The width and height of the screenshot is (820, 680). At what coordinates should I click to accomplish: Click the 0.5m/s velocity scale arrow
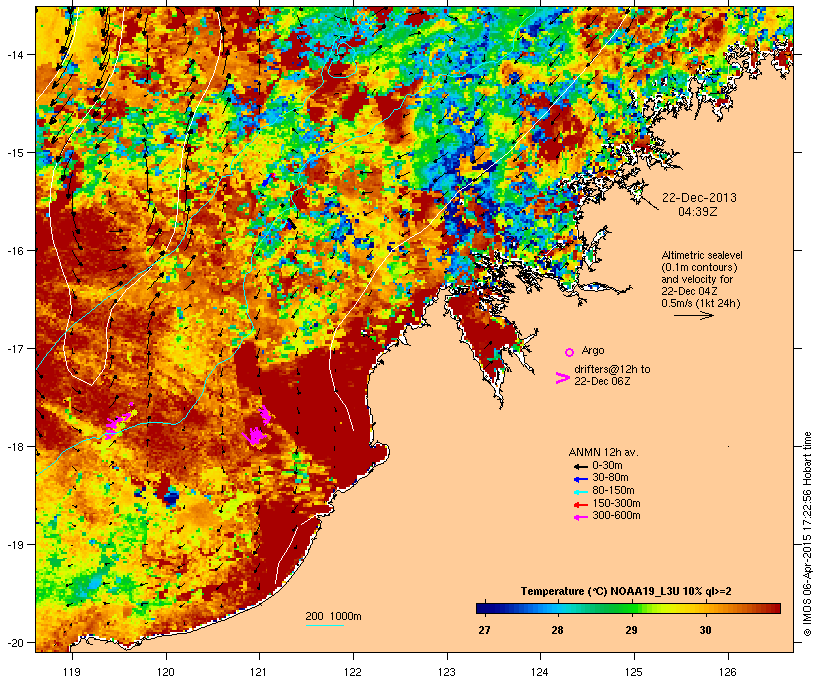[693, 315]
